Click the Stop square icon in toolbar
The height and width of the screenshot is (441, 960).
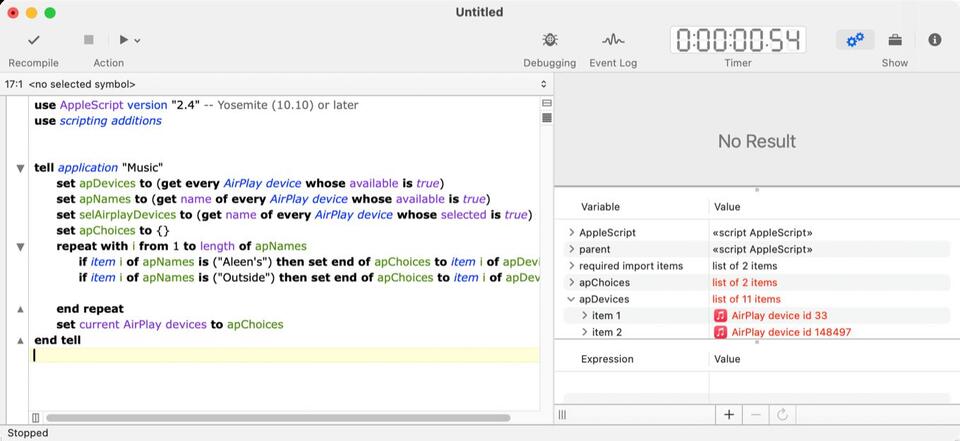(x=89, y=40)
